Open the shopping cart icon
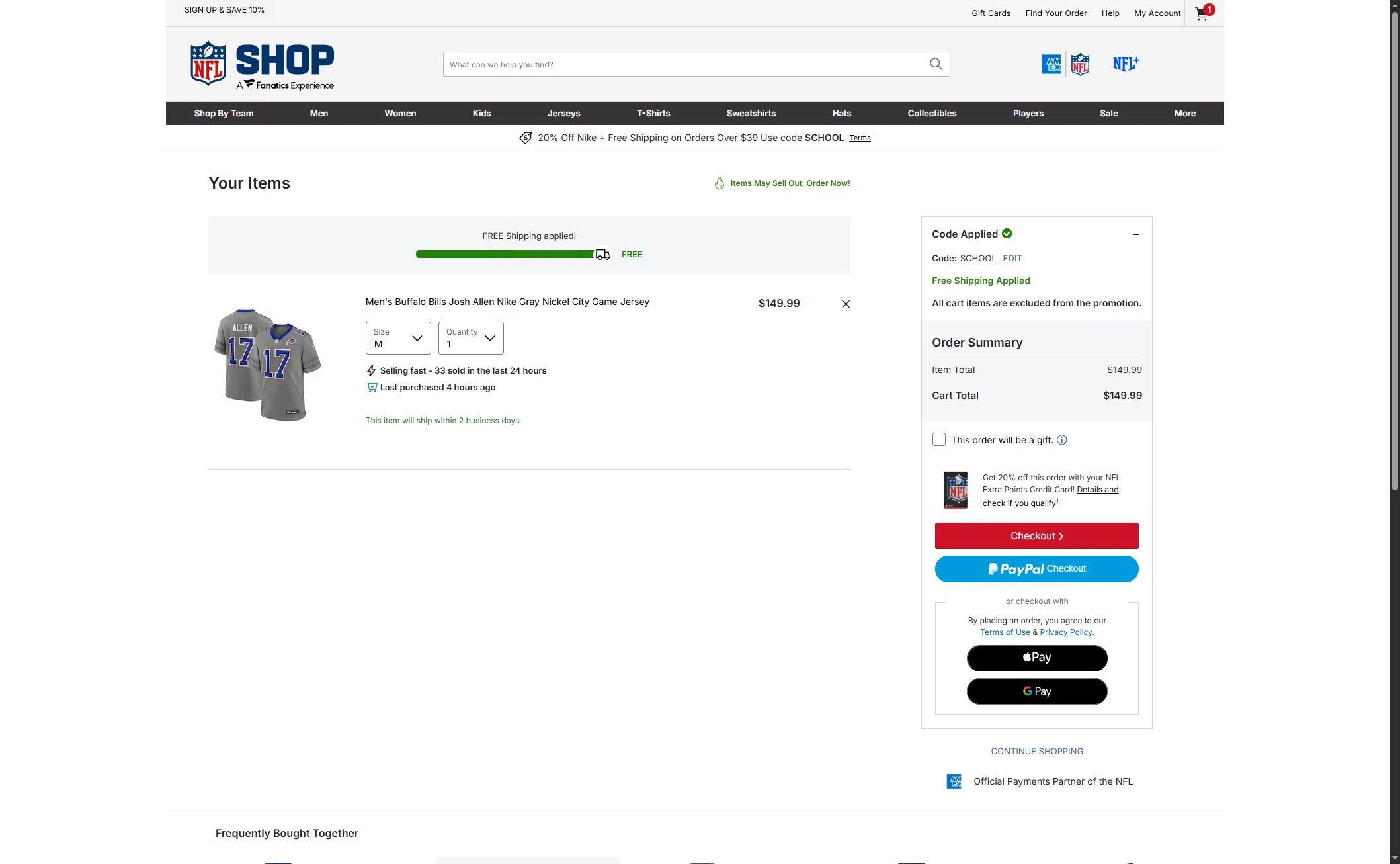 coord(1204,13)
